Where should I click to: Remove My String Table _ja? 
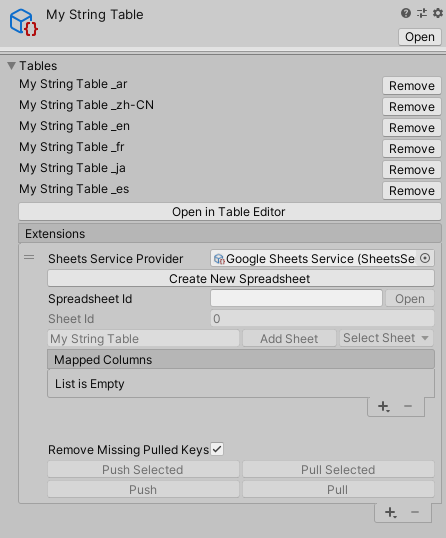412,169
